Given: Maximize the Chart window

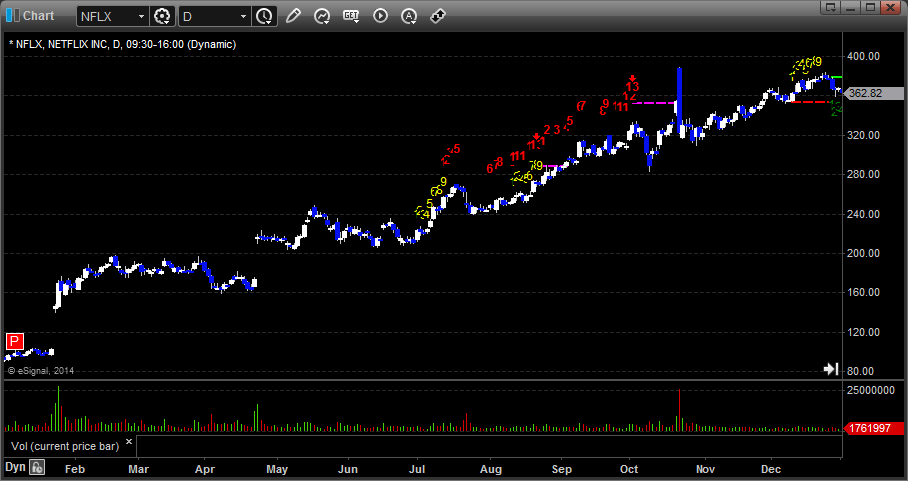Looking at the screenshot, I should coord(870,7).
